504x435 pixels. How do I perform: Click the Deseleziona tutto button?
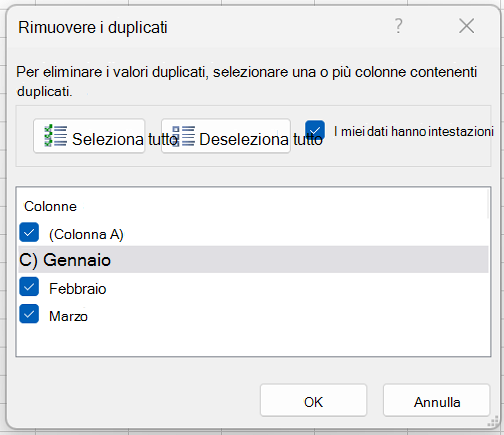point(226,136)
